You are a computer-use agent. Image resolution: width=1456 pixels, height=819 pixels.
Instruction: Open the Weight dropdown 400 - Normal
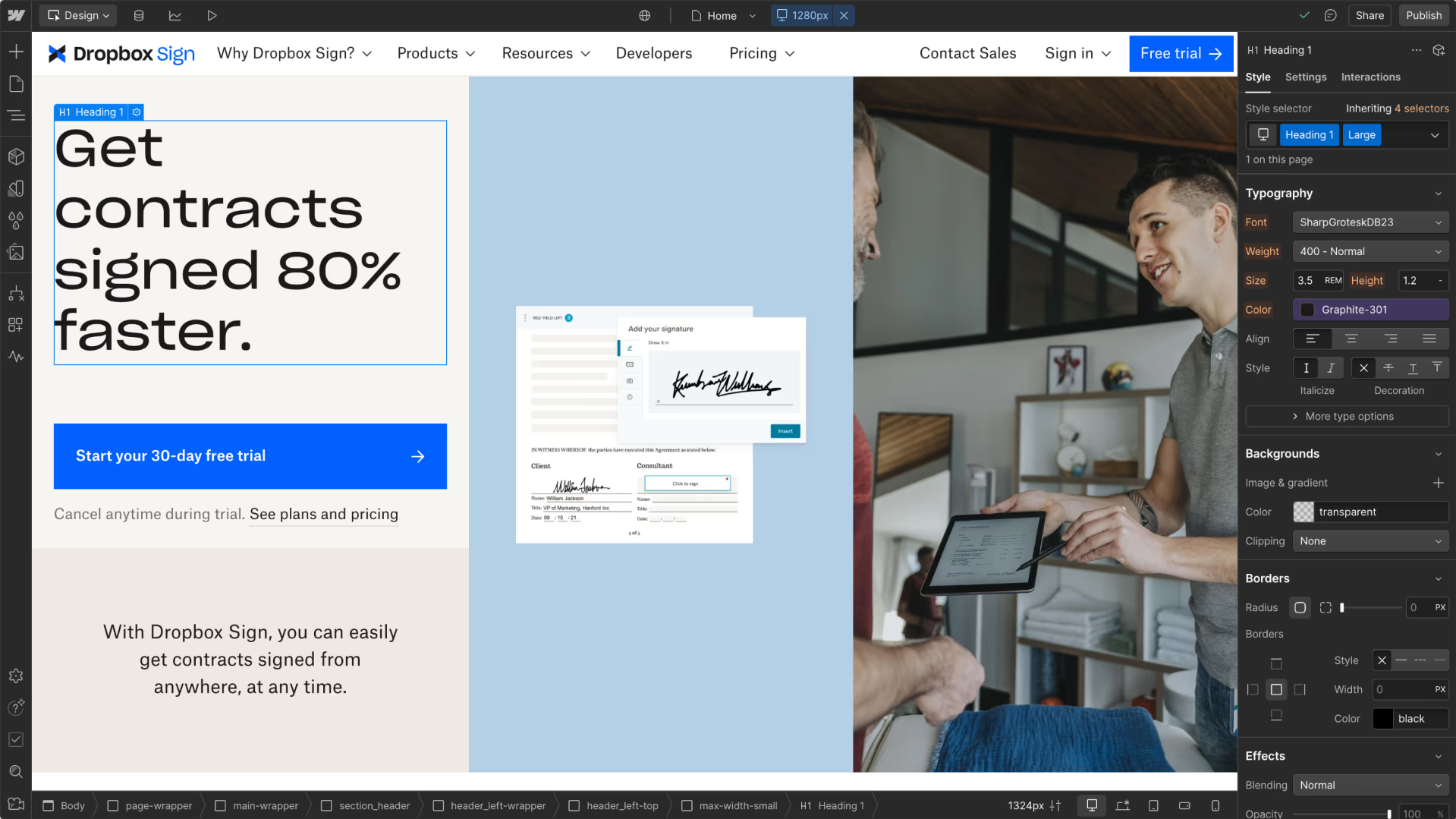coord(1370,251)
